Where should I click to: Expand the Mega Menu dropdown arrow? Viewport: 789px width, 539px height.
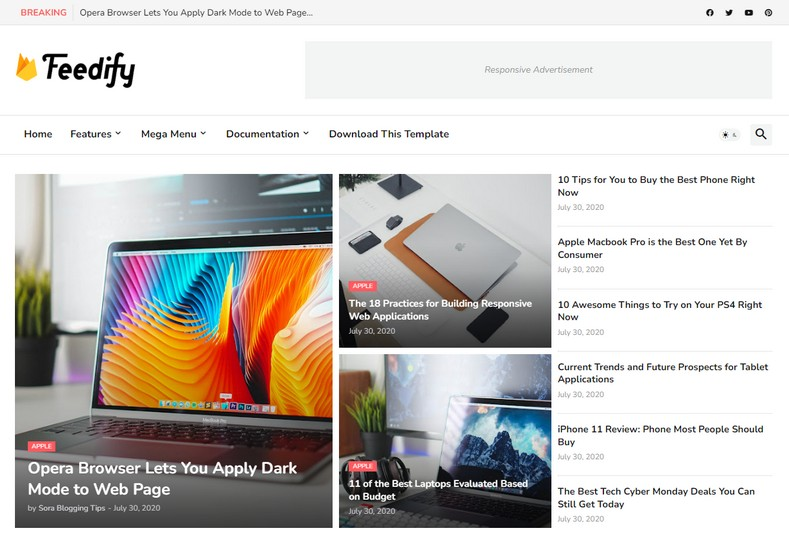[203, 133]
